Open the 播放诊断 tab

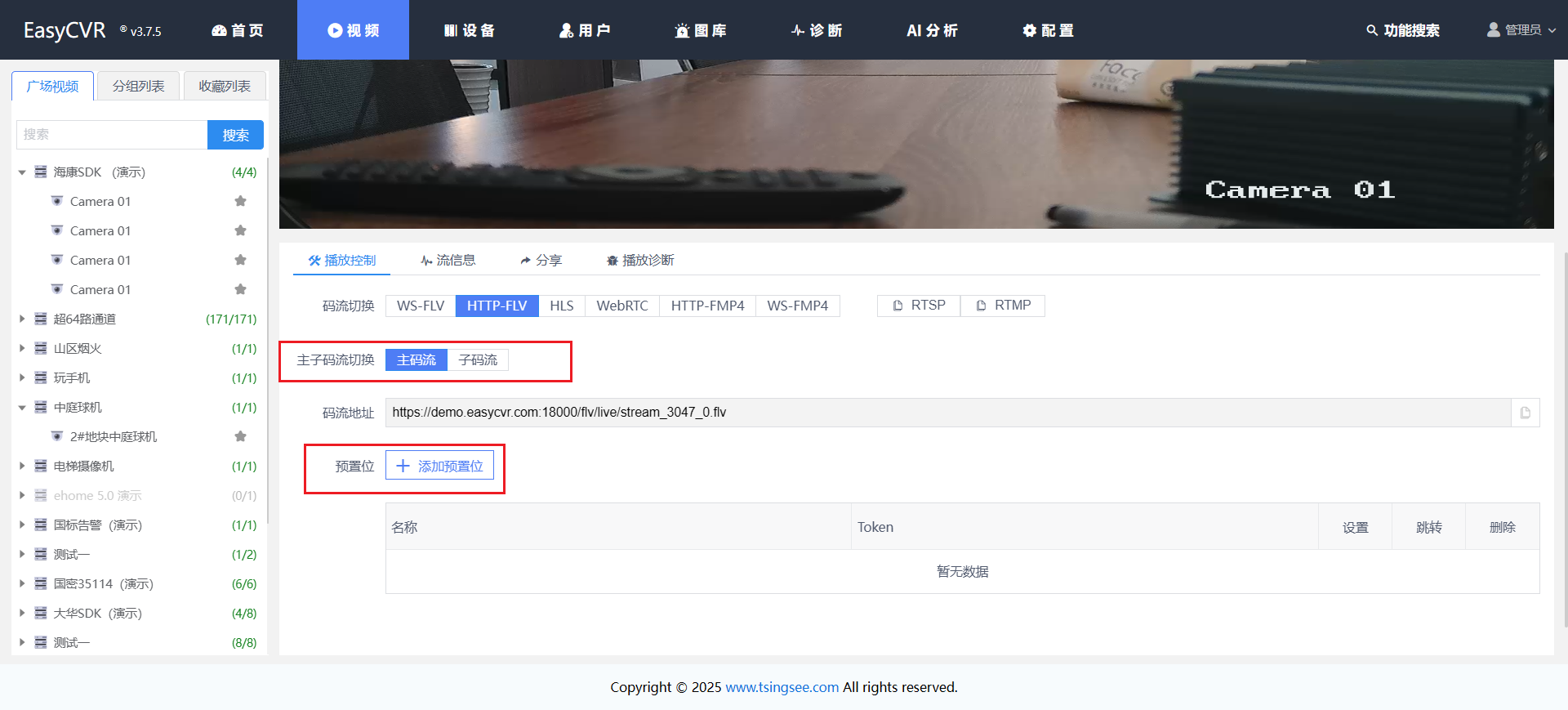pyautogui.click(x=640, y=260)
